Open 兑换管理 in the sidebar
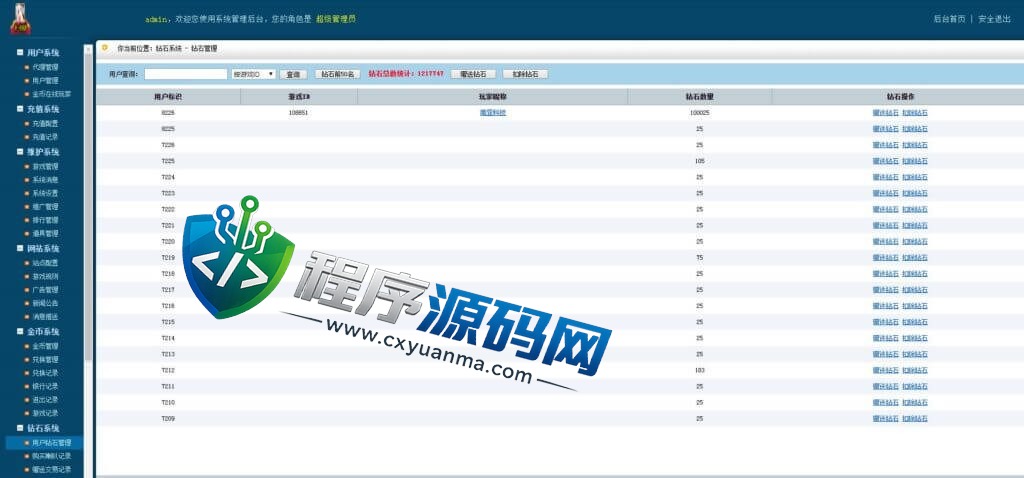This screenshot has height=478, width=1024. (45, 360)
